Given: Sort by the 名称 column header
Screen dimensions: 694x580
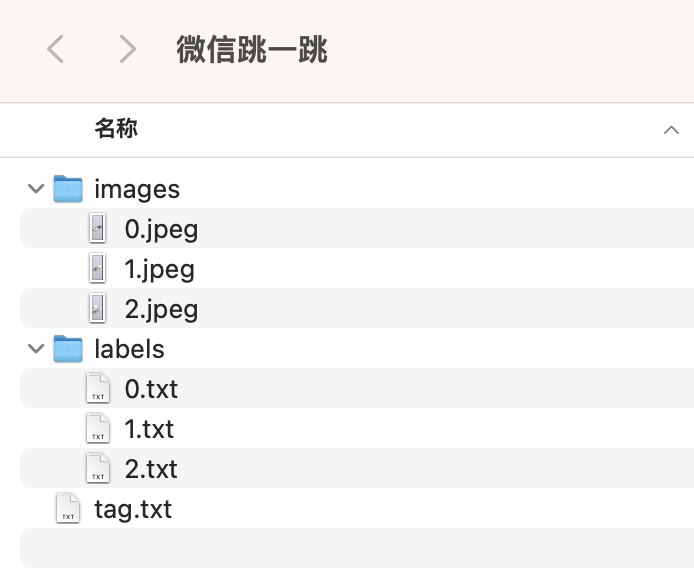Looking at the screenshot, I should click(116, 129).
